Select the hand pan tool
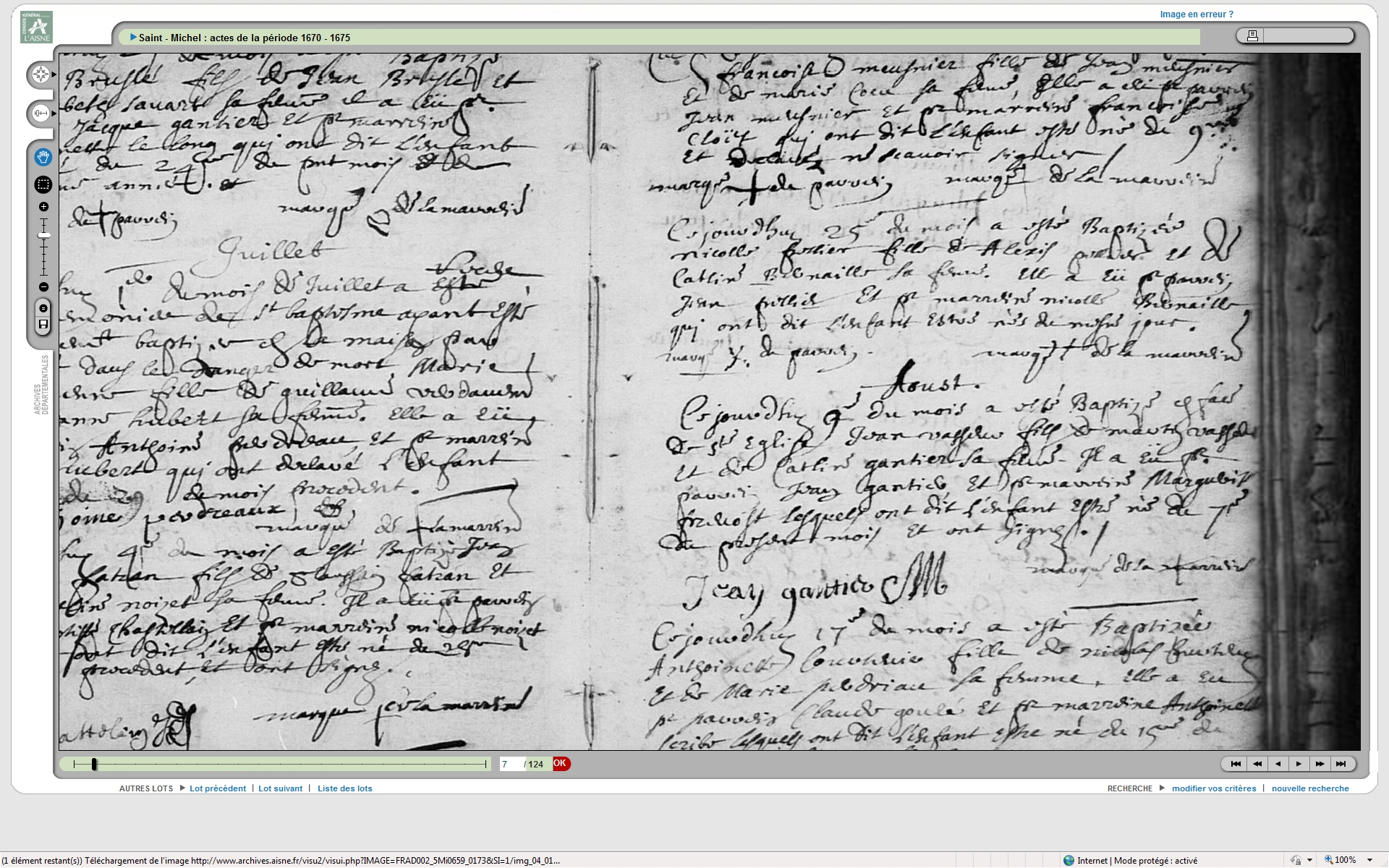 click(x=43, y=157)
